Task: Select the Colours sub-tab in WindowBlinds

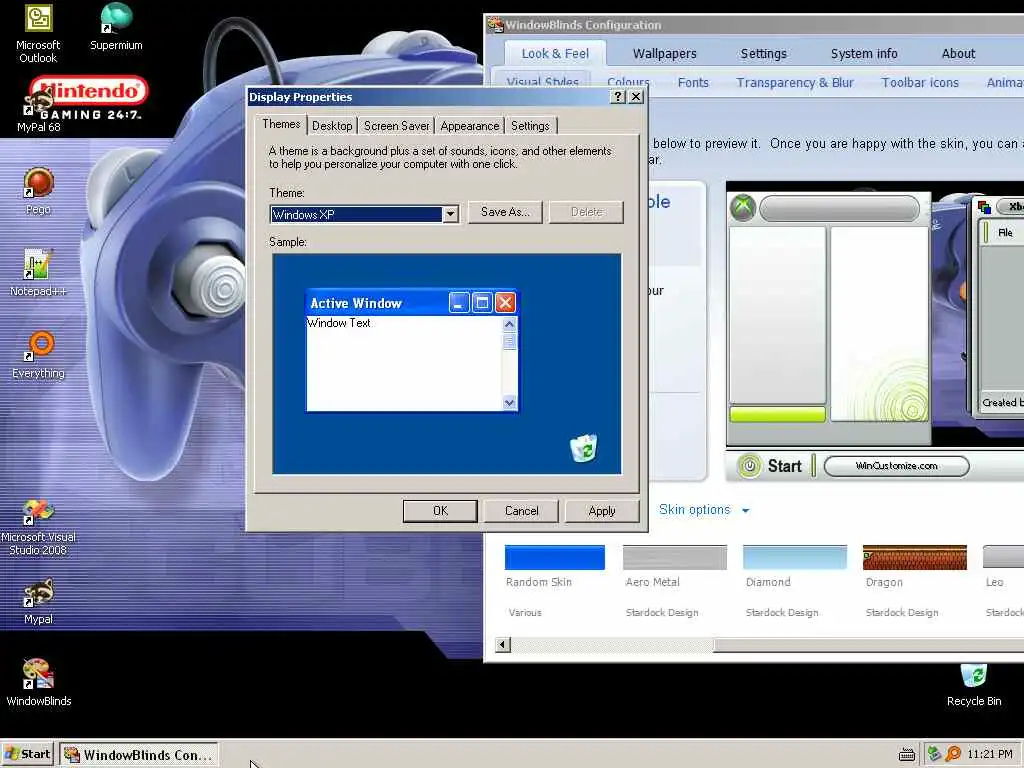Action: pos(628,82)
